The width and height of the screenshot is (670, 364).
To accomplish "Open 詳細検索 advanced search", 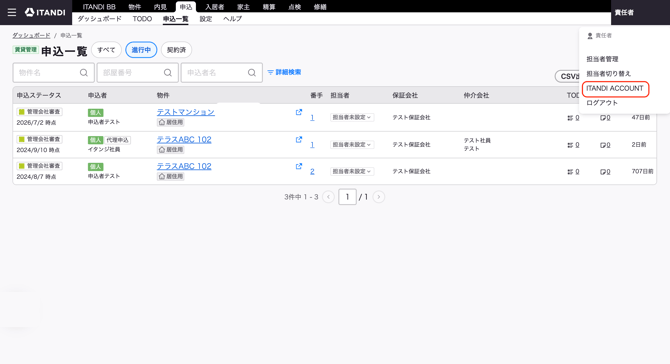I will tap(284, 72).
